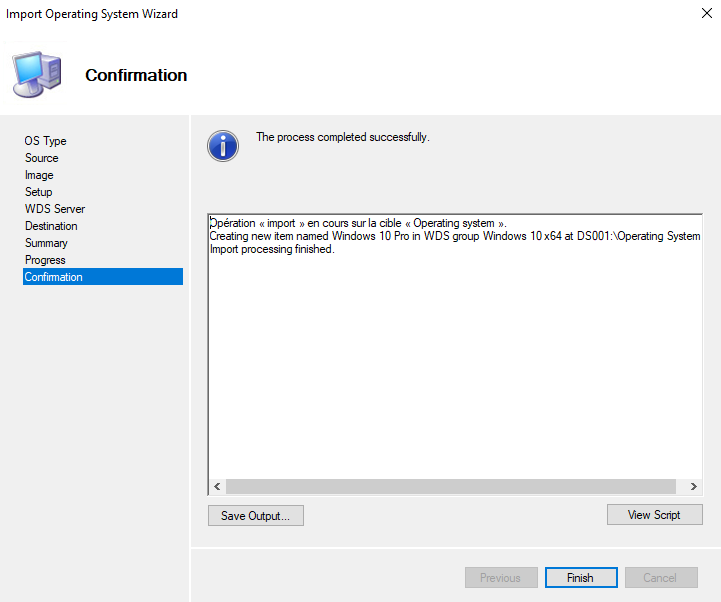Click the output scrollbar right arrow
This screenshot has height=602, width=721.
click(x=693, y=486)
